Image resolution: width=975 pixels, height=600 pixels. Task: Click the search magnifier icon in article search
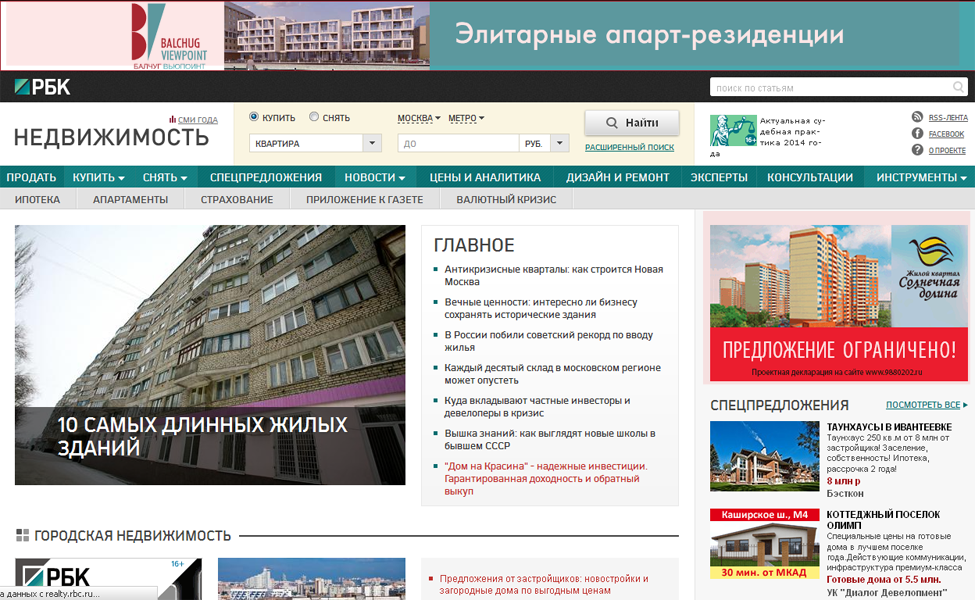[x=958, y=87]
